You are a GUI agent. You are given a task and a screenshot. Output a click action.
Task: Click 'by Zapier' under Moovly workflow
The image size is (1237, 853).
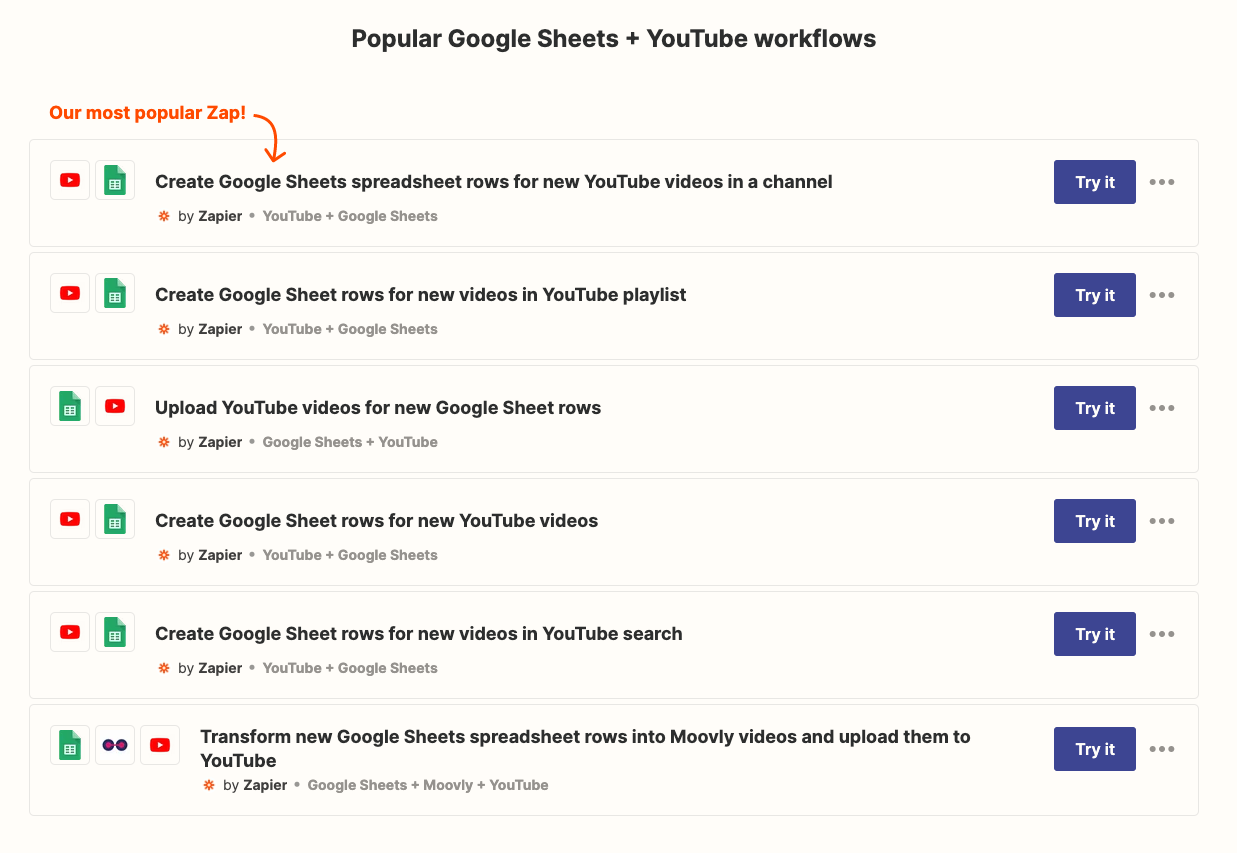(x=255, y=785)
